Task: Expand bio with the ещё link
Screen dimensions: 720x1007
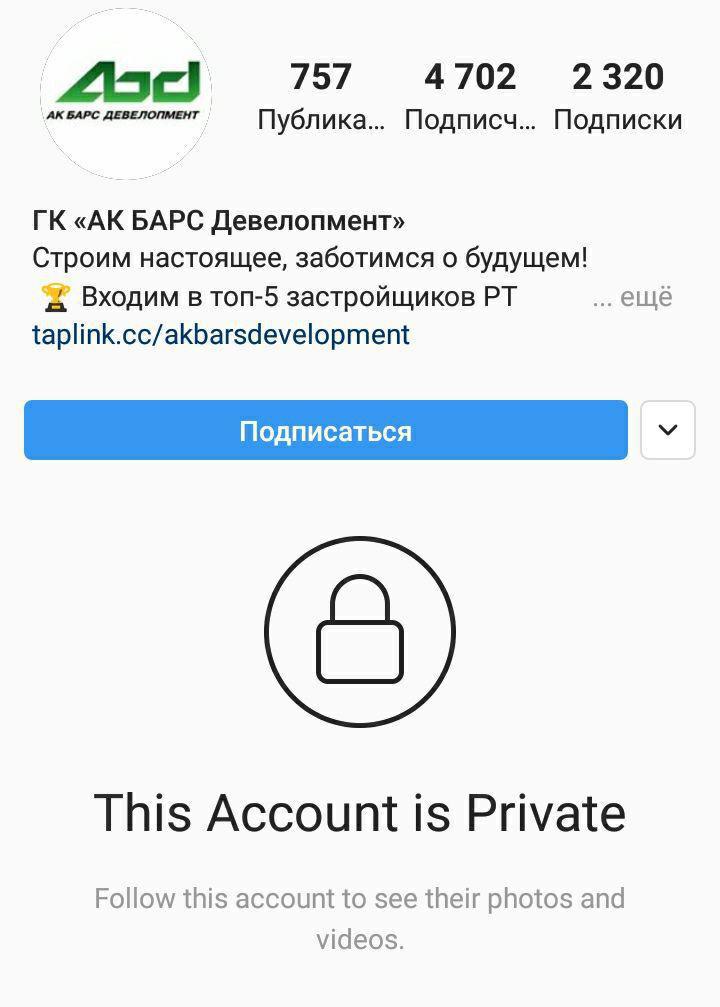Action: tap(633, 297)
